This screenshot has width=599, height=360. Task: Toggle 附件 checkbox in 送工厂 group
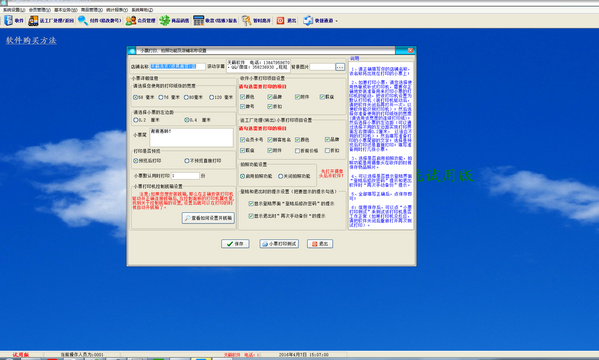[270, 151]
